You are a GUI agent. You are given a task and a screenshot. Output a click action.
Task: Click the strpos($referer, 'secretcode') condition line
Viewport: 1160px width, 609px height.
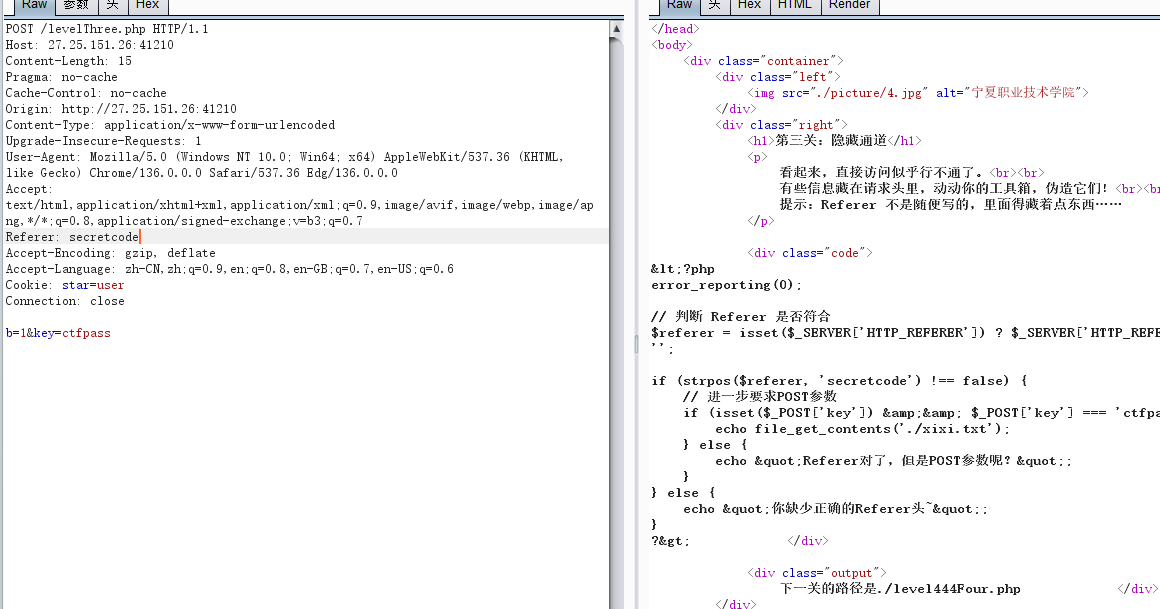tap(839, 381)
